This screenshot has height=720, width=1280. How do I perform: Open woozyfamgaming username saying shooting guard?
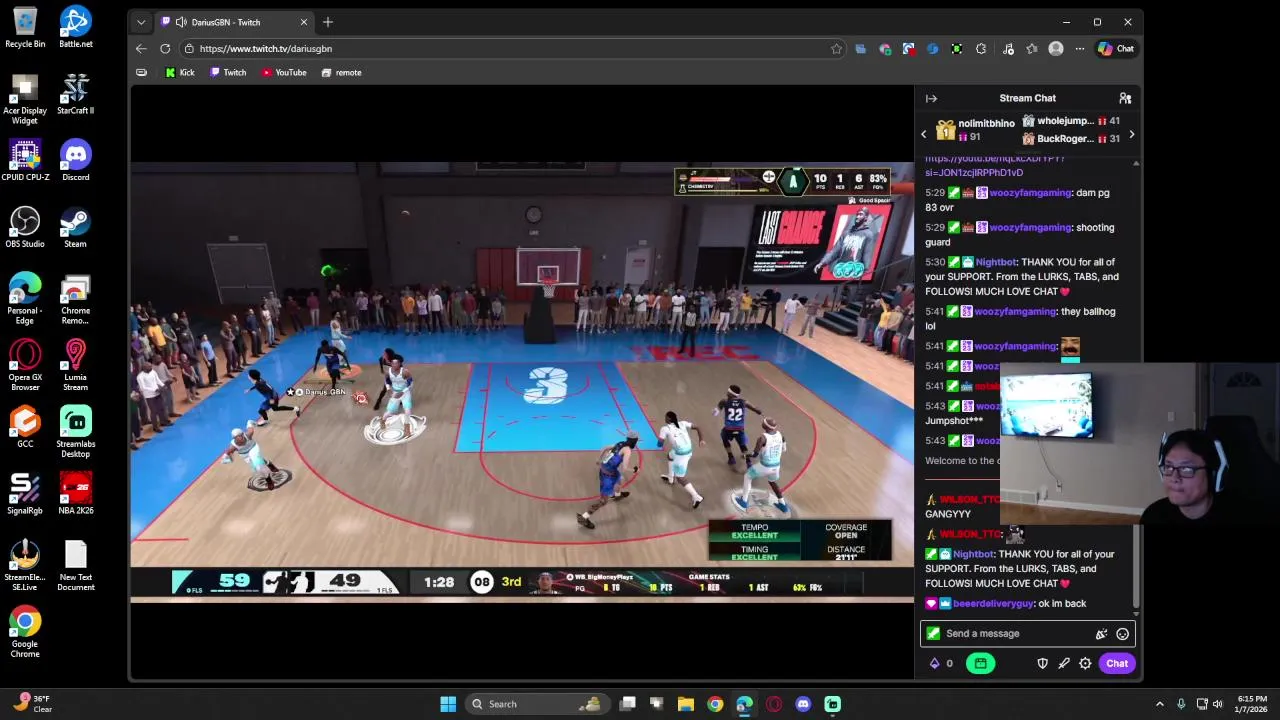(1031, 227)
